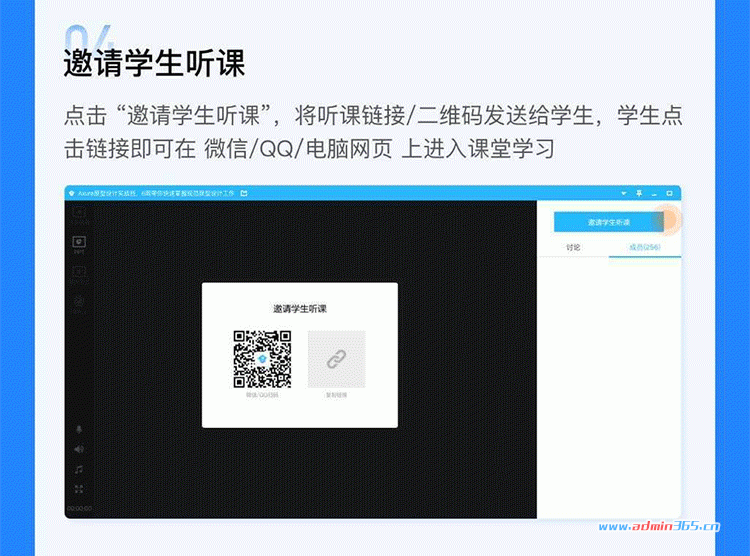Viewport: 750px width, 556px height.
Task: Toggle the microphone icon
Action: [79, 429]
